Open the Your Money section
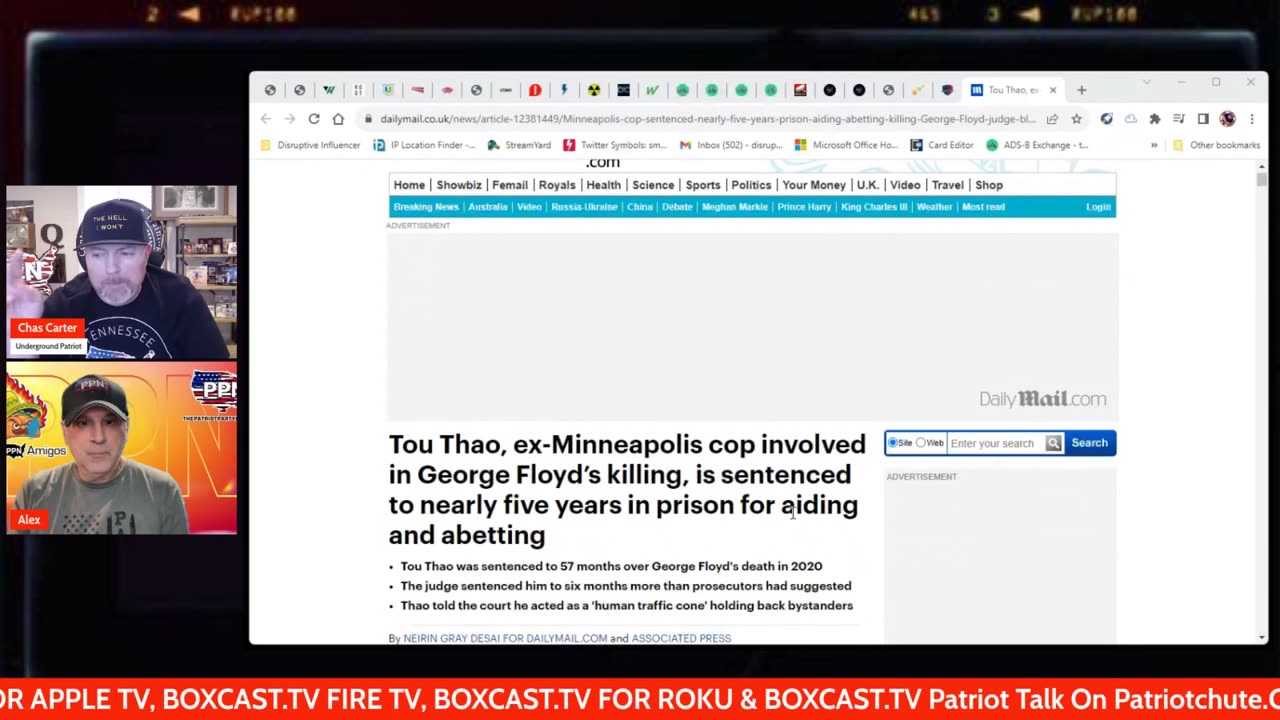The height and width of the screenshot is (720, 1280). click(x=814, y=185)
